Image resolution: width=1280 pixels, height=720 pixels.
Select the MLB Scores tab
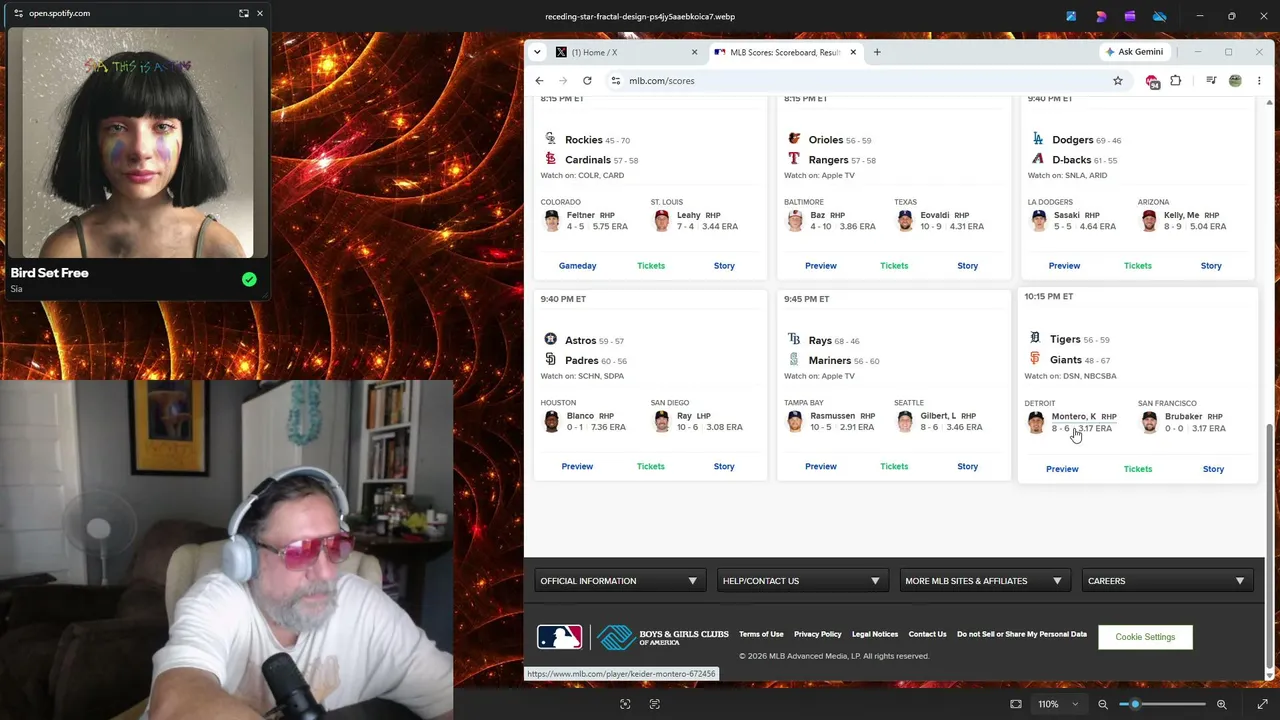click(x=785, y=52)
